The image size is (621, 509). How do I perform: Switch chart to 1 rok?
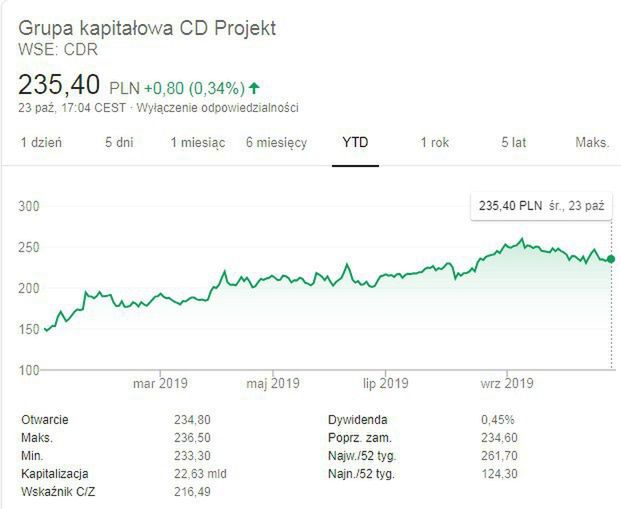[x=434, y=143]
